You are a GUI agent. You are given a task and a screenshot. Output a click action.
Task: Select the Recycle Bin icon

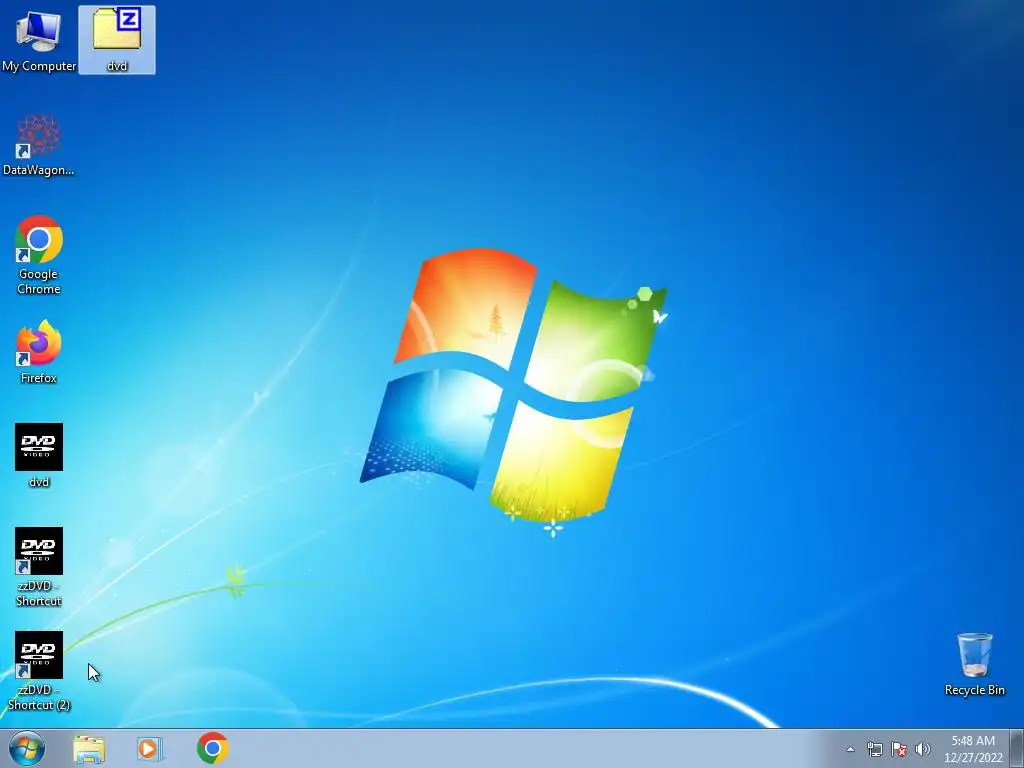click(974, 664)
